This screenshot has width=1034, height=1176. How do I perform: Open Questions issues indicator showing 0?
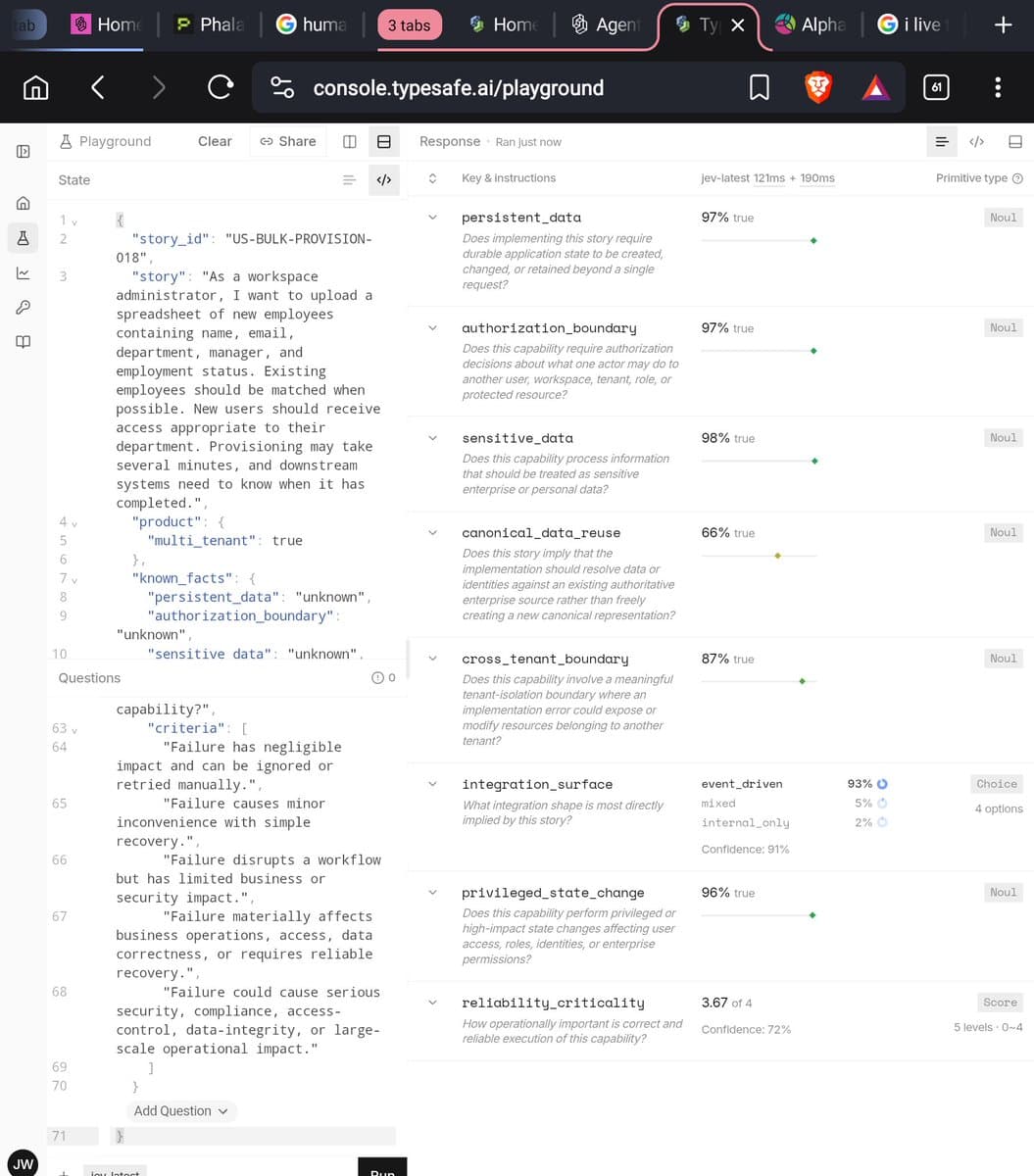(x=384, y=678)
